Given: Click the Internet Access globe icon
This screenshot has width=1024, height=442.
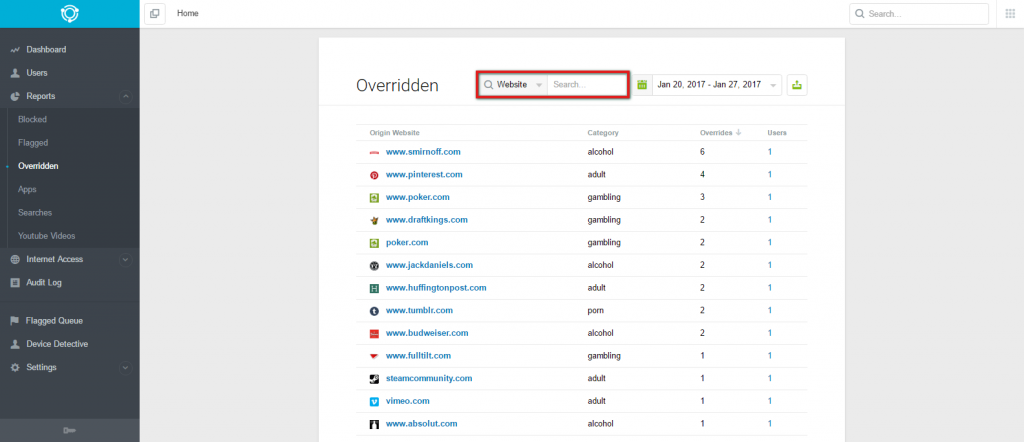Looking at the screenshot, I should (x=14, y=259).
